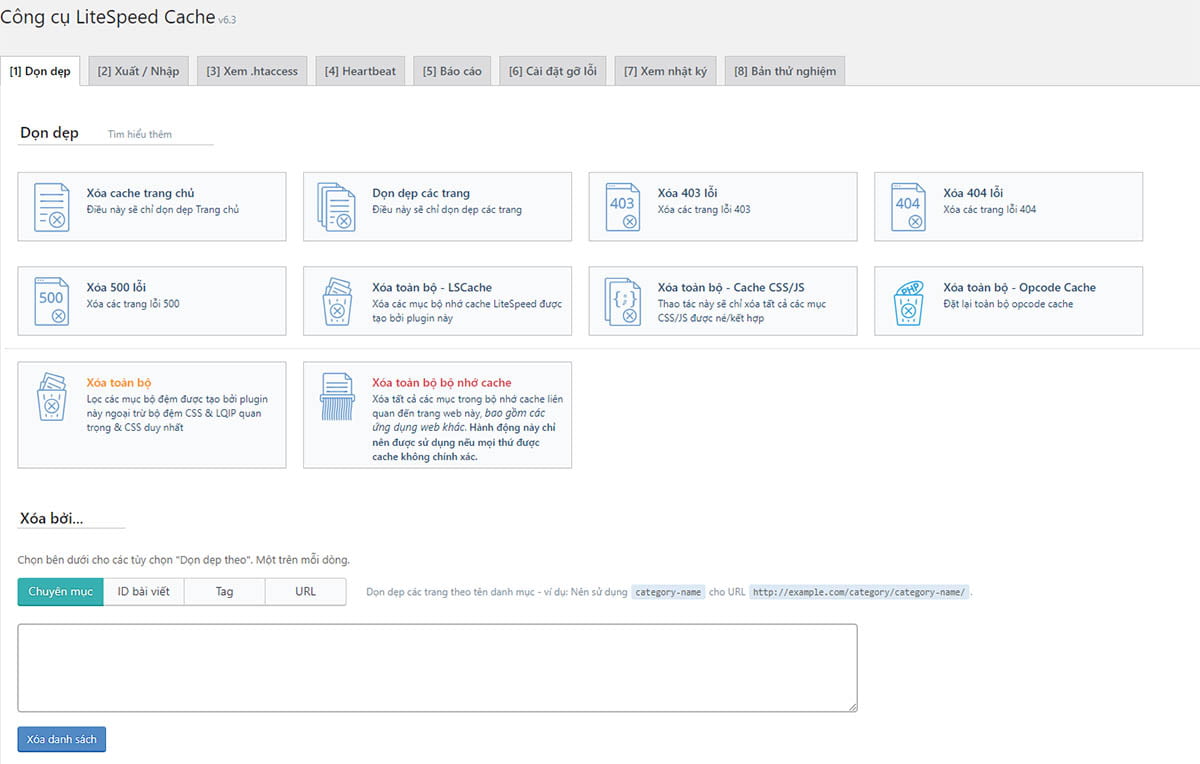Switch to [6] Cài đặt gỡ lỗi tab
The image size is (1200, 764).
click(x=552, y=71)
